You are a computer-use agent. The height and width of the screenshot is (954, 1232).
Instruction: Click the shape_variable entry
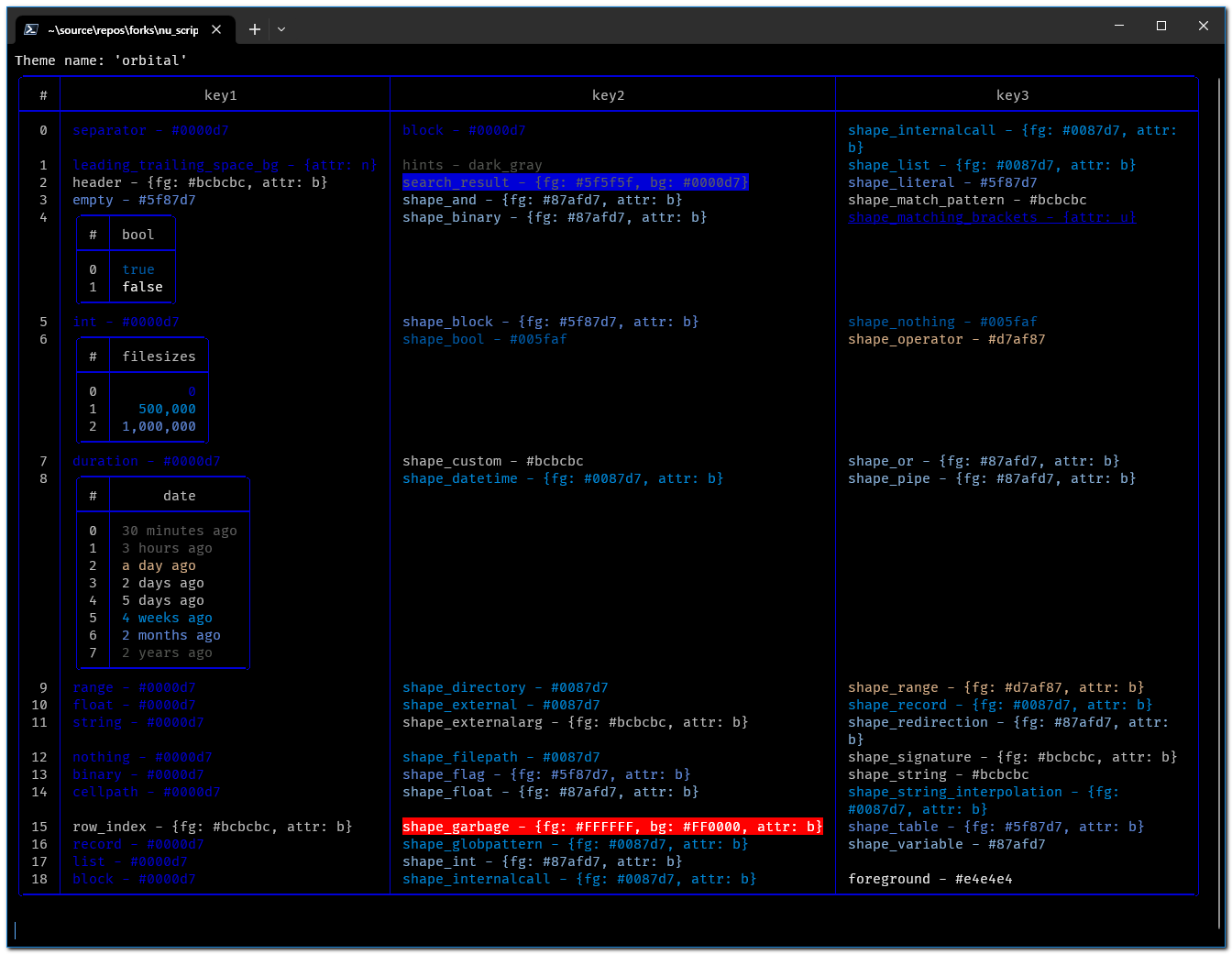pos(947,844)
